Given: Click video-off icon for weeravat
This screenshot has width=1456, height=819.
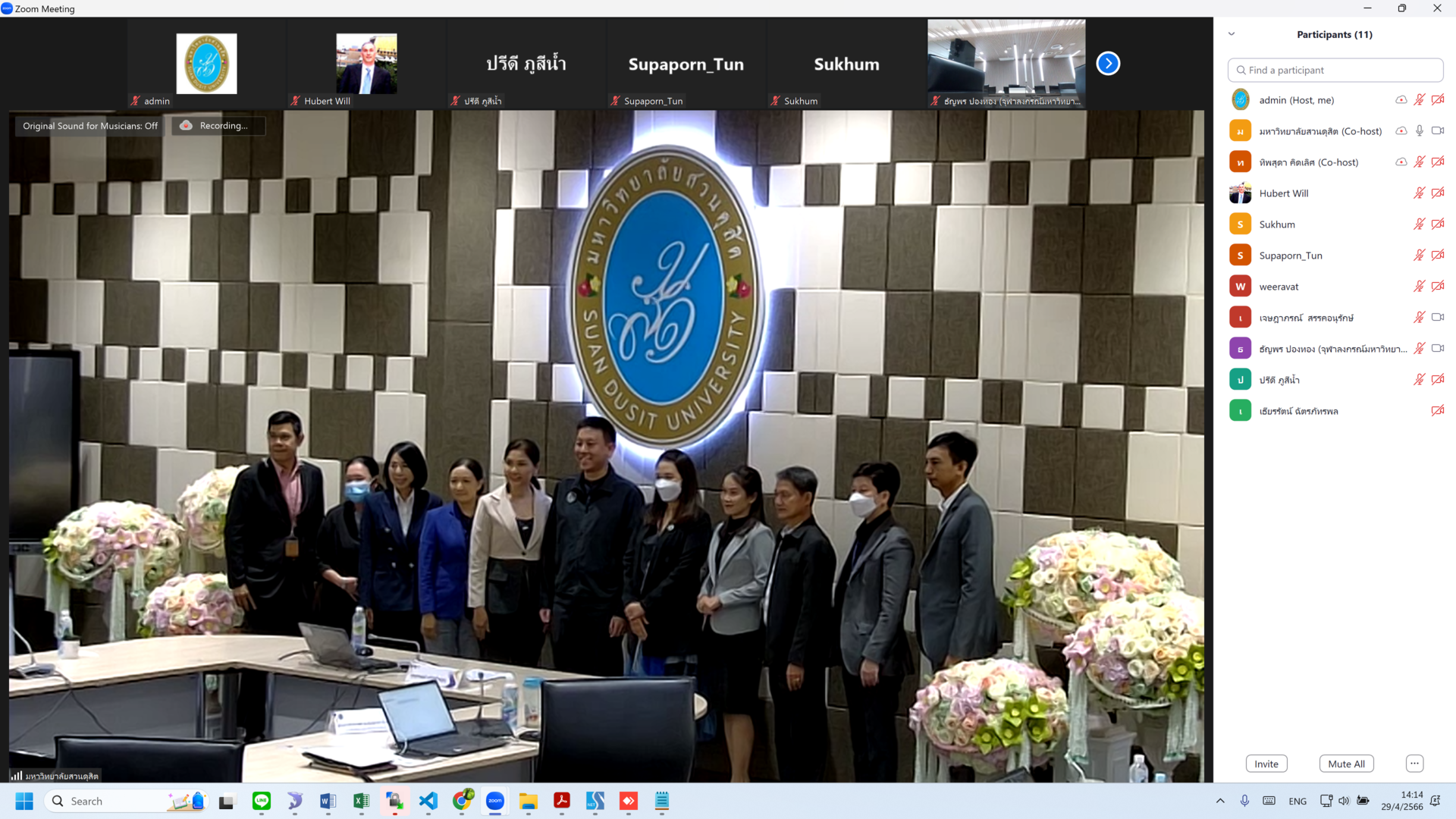Looking at the screenshot, I should (x=1437, y=287).
